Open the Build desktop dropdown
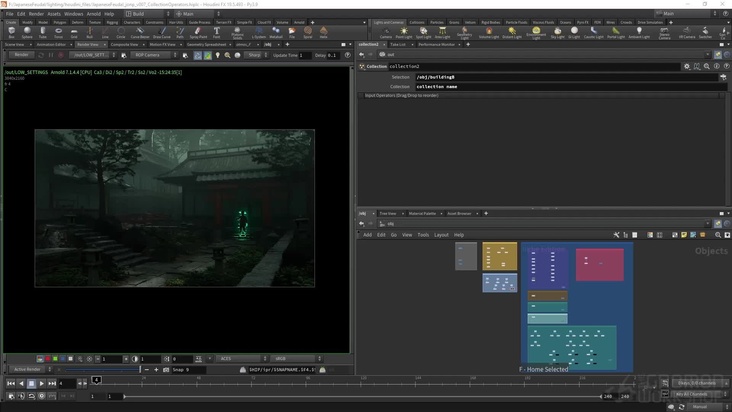Image resolution: width=732 pixels, height=412 pixels. pos(147,14)
